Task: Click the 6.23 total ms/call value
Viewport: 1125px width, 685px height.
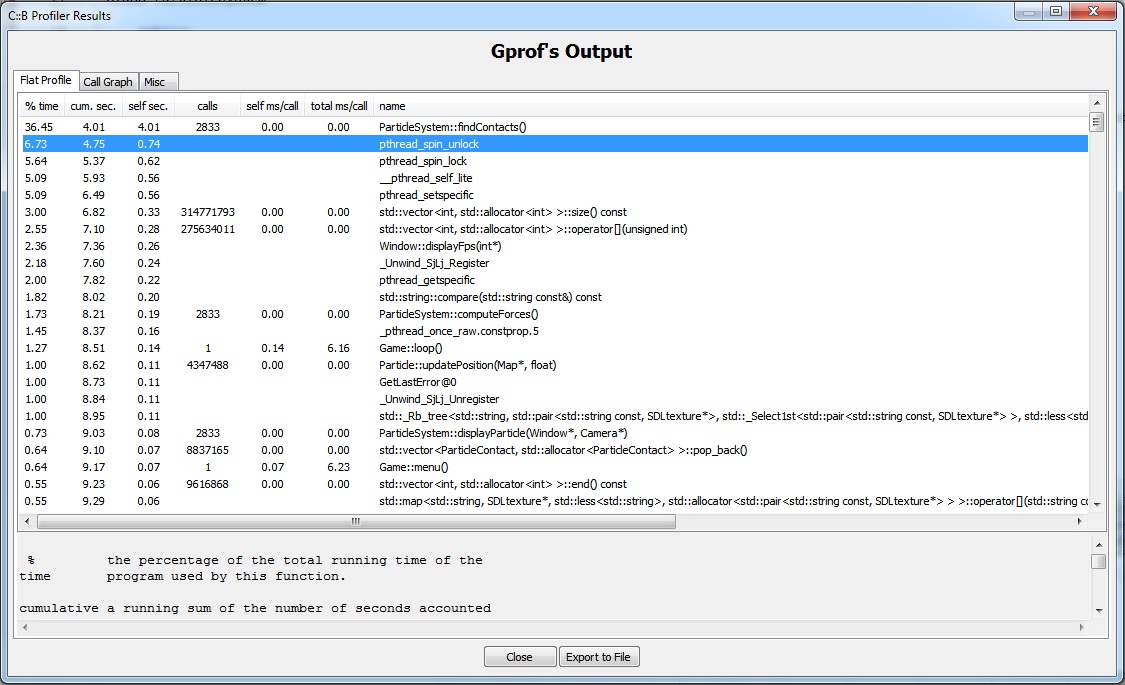Action: coord(339,468)
